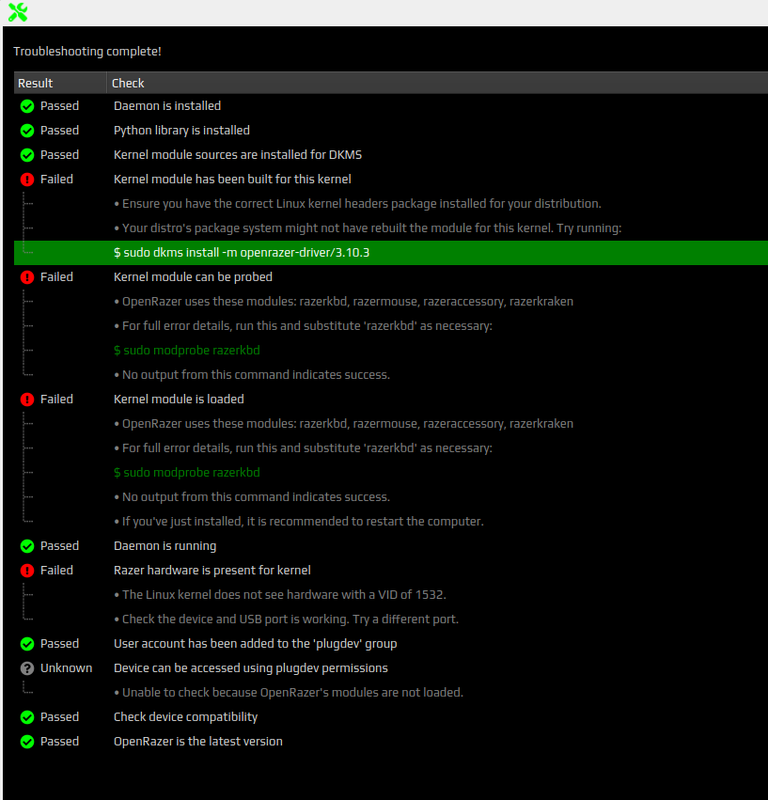Image resolution: width=768 pixels, height=800 pixels.
Task: Select 'Kernel module can be probed' row
Action: click(x=391, y=277)
